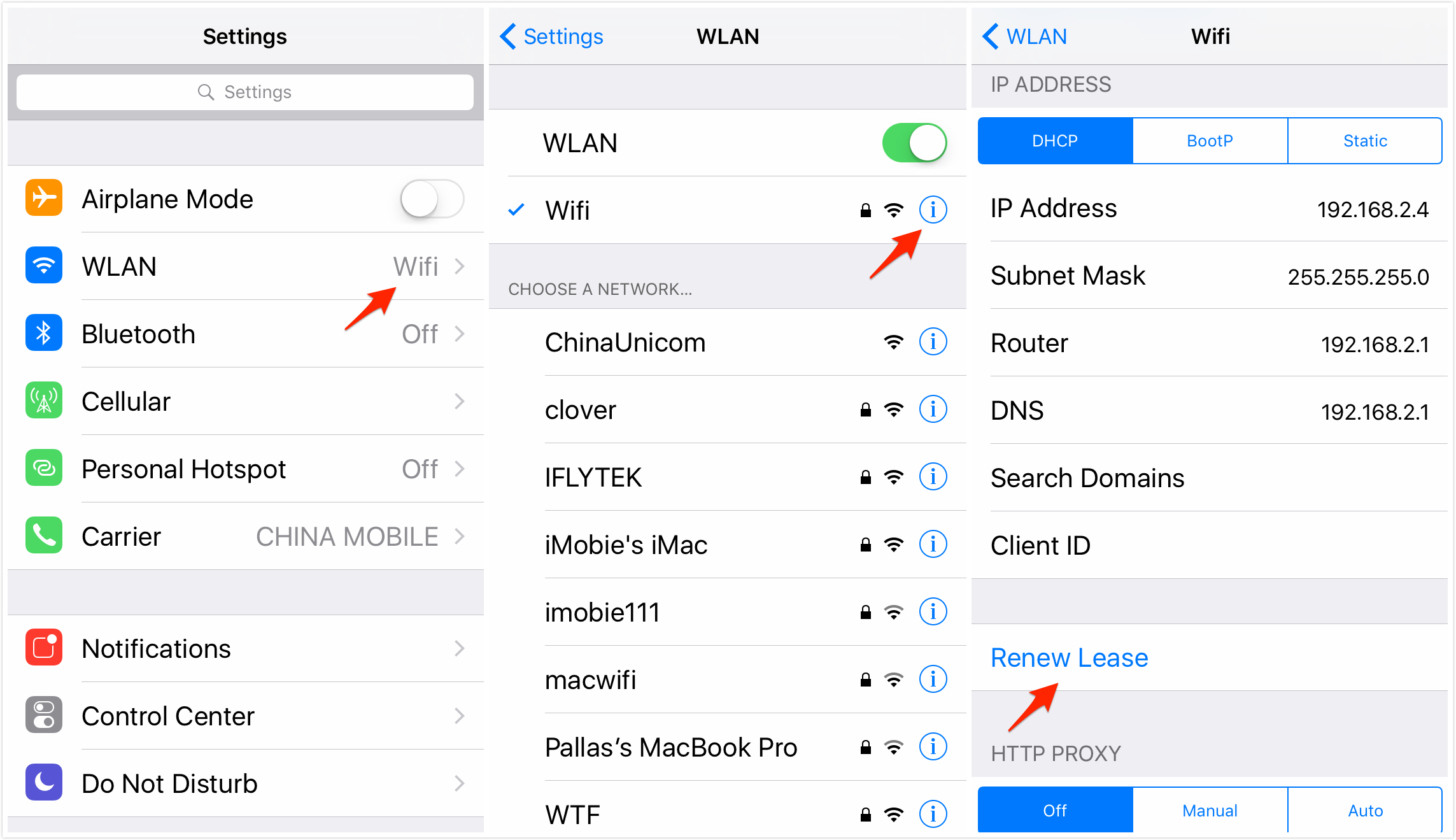Show info for the ChinaUnicom network
The image size is (1456, 840).
pos(933,342)
